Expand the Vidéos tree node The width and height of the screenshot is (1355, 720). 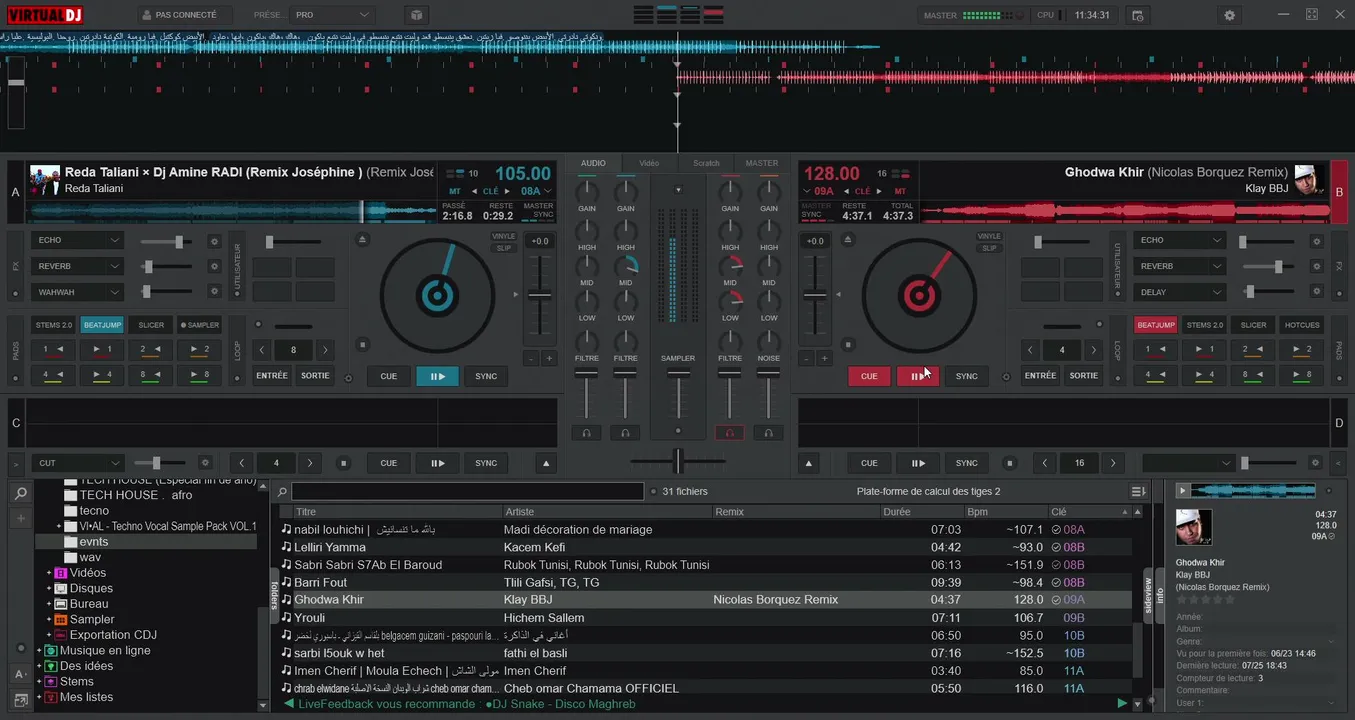pos(49,573)
